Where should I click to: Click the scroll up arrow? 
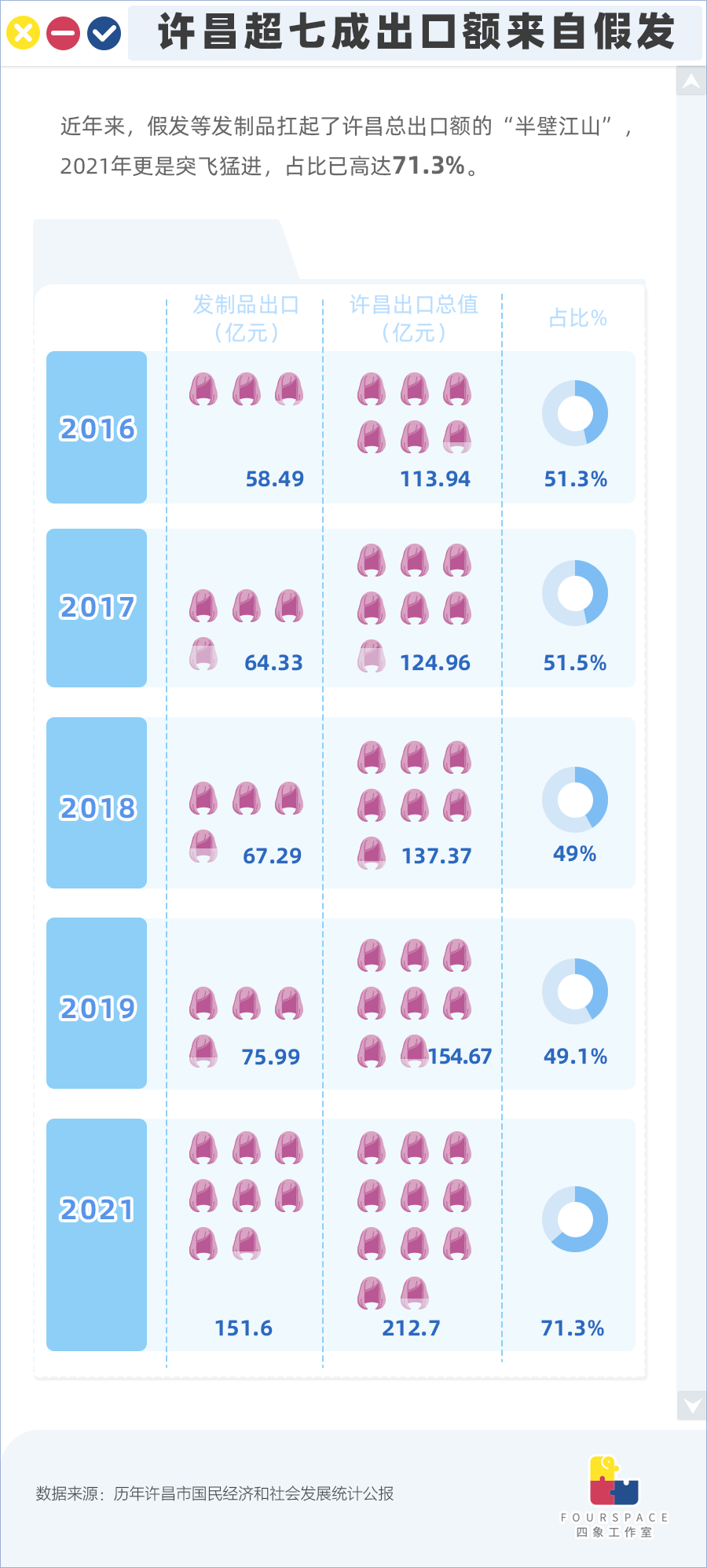(x=691, y=81)
